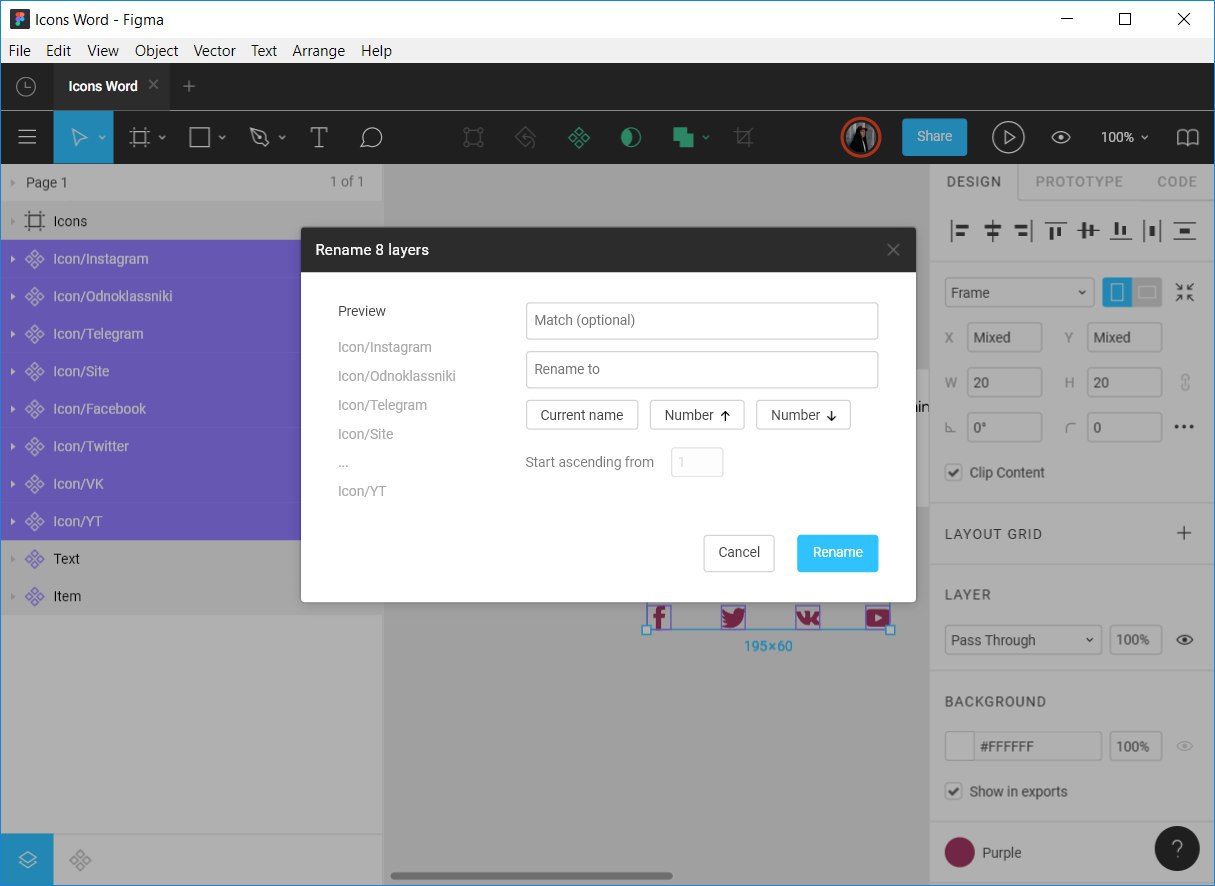Open the Object menu
This screenshot has width=1215, height=886.
[x=157, y=51]
